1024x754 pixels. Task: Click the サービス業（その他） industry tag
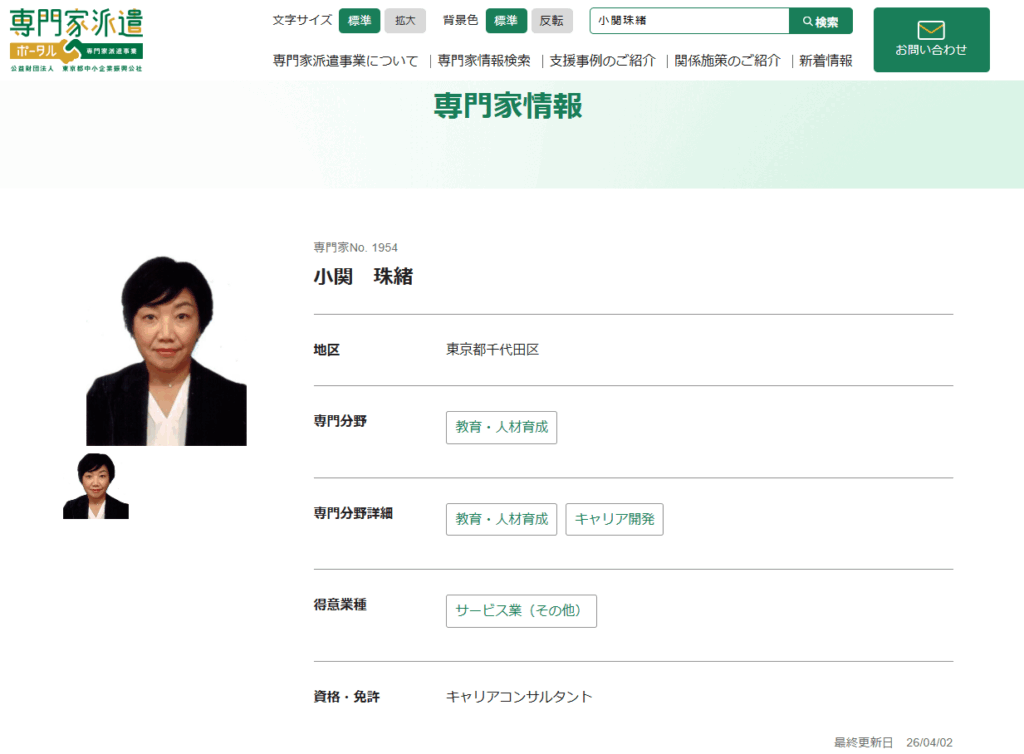coord(521,611)
